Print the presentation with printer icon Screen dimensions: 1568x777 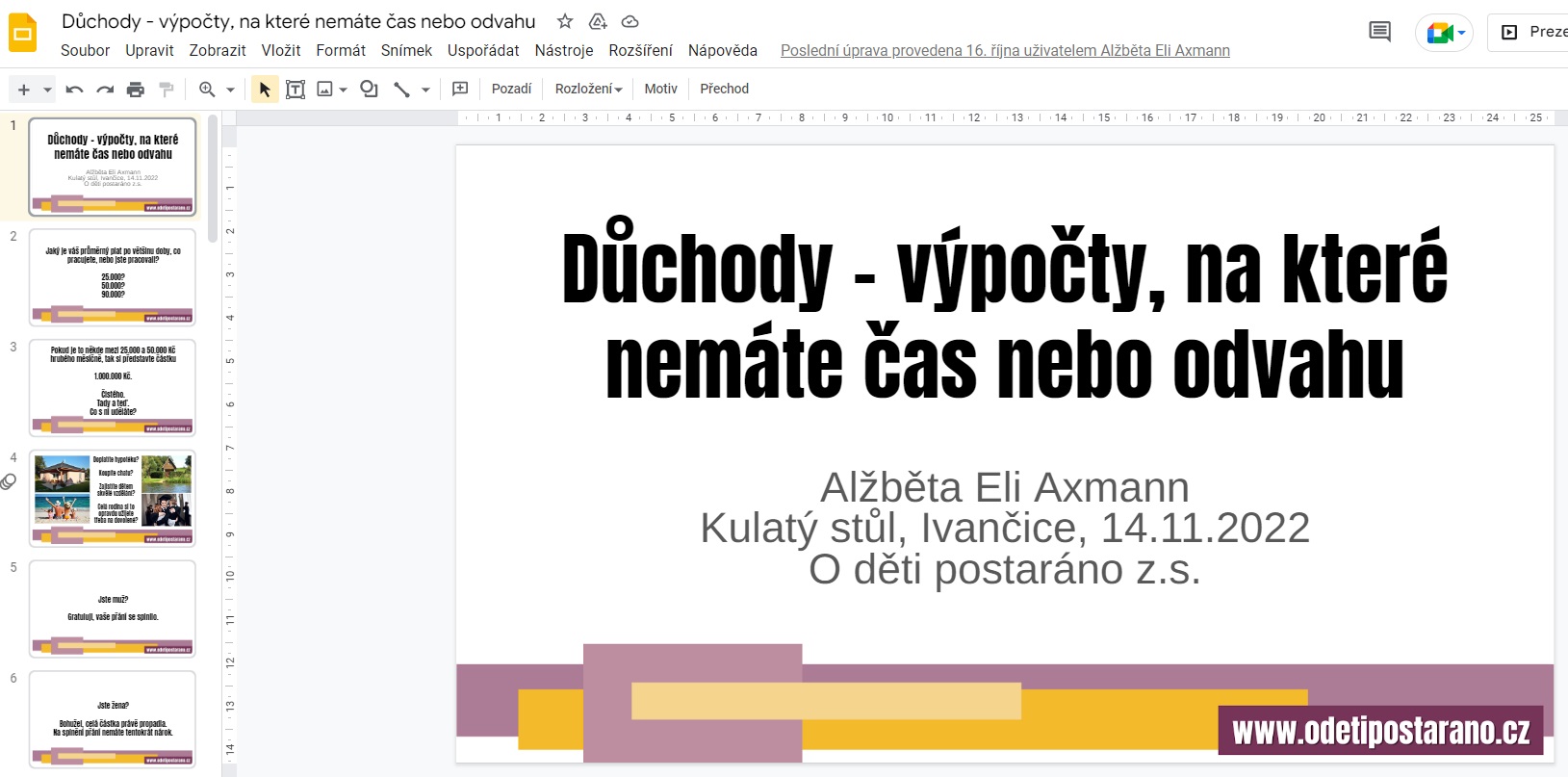[x=136, y=90]
